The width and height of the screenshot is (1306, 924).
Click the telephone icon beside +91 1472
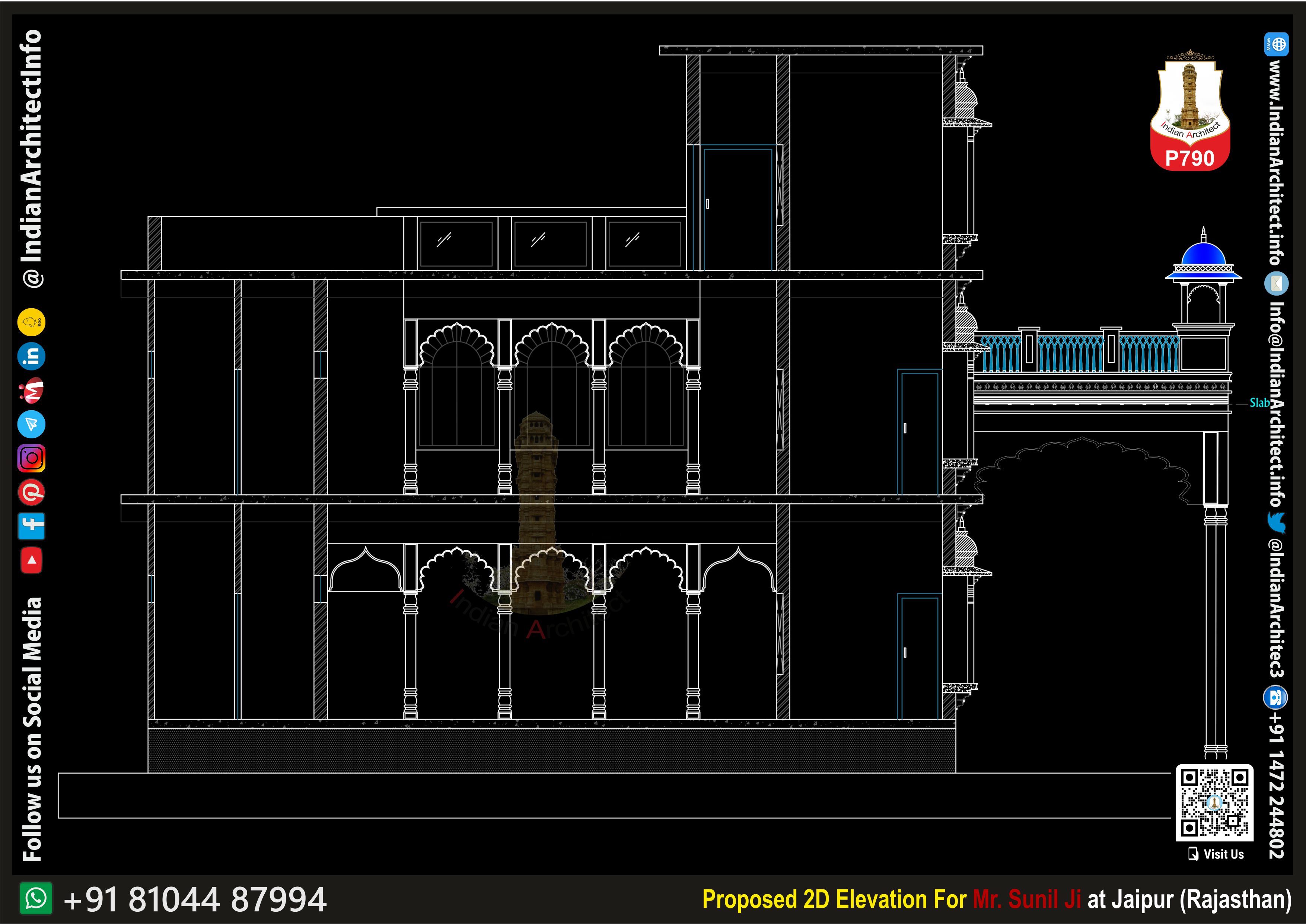[1276, 697]
